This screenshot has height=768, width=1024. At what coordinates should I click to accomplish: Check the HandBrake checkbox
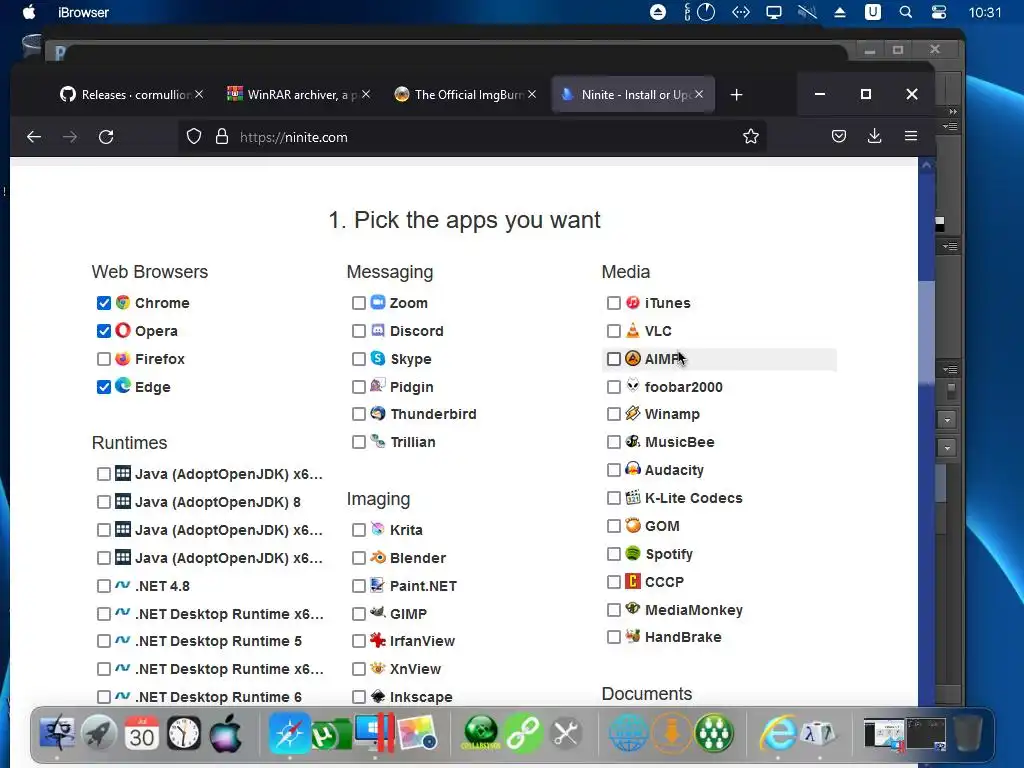tap(613, 637)
